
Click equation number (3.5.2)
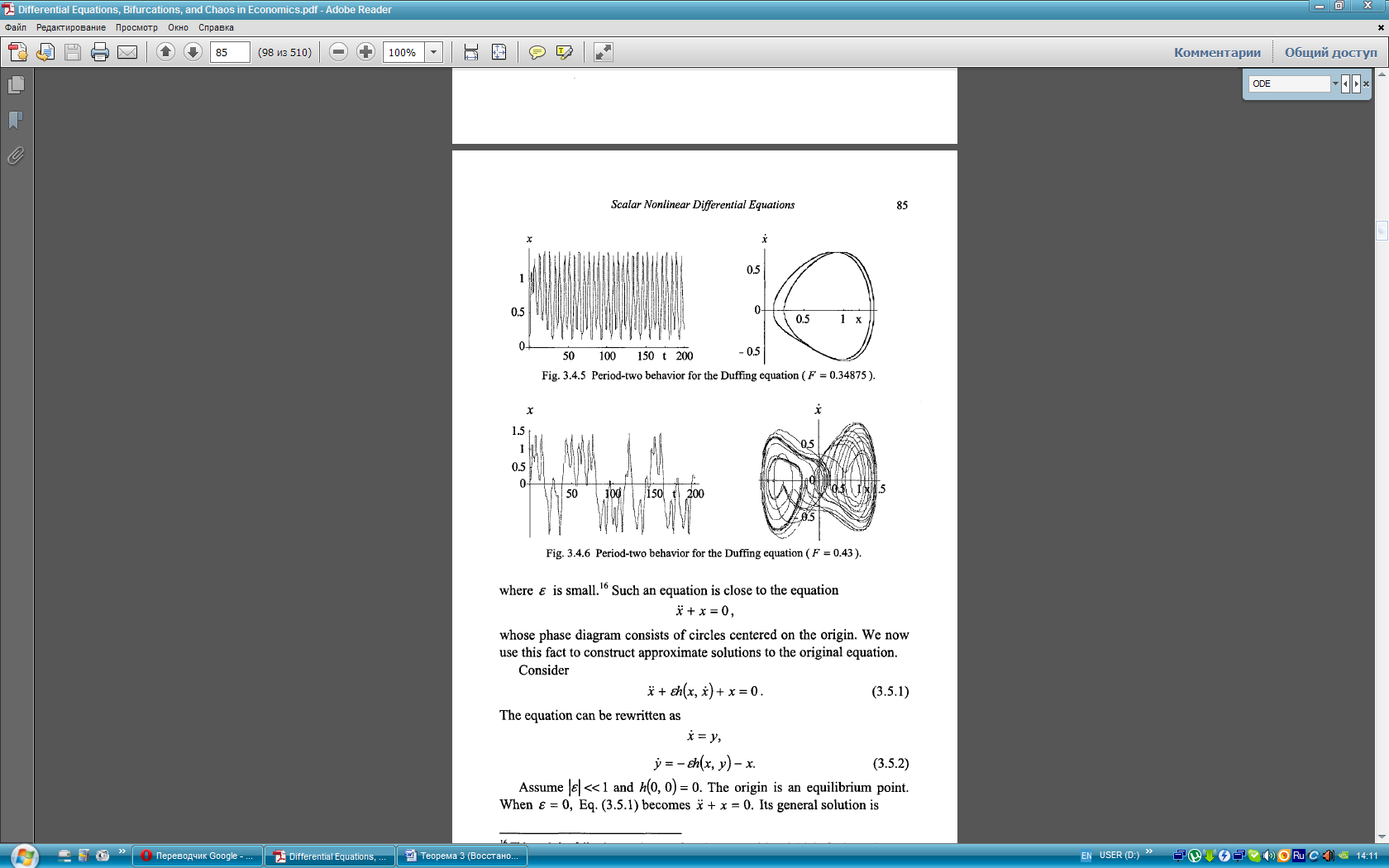tap(891, 763)
